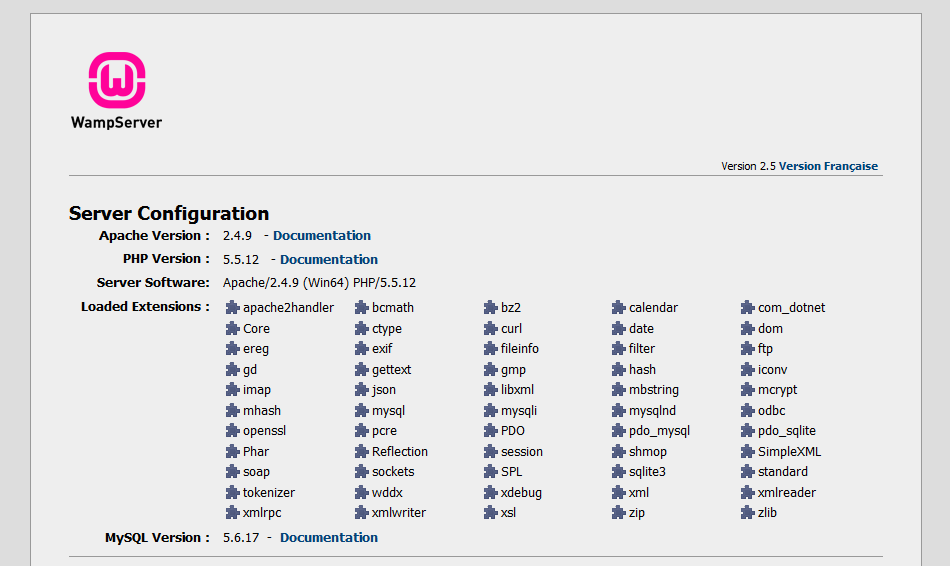Click the mysqlnd extension name
The image size is (950, 566).
click(x=653, y=411)
